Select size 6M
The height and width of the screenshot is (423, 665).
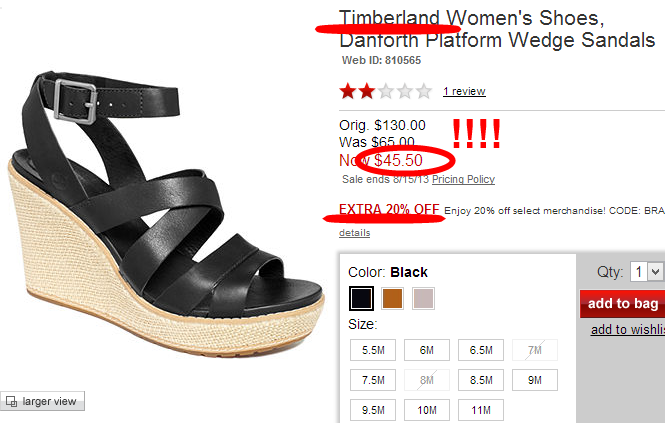[x=427, y=350]
